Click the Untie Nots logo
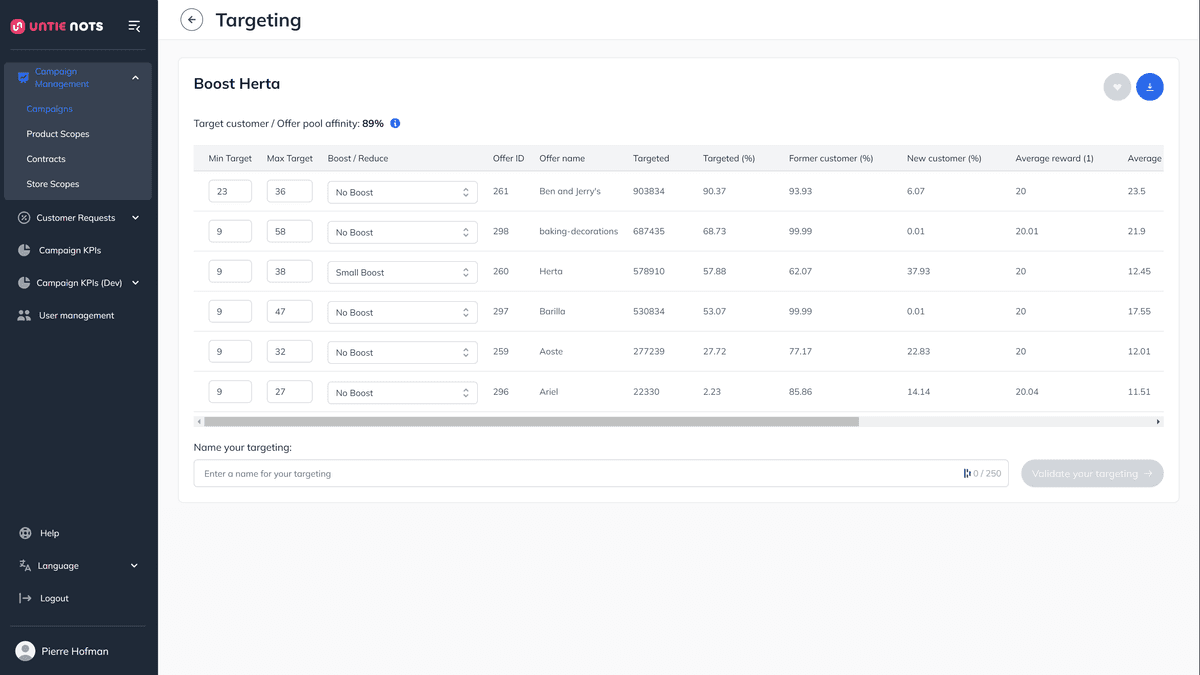Image resolution: width=1200 pixels, height=675 pixels. click(x=57, y=26)
